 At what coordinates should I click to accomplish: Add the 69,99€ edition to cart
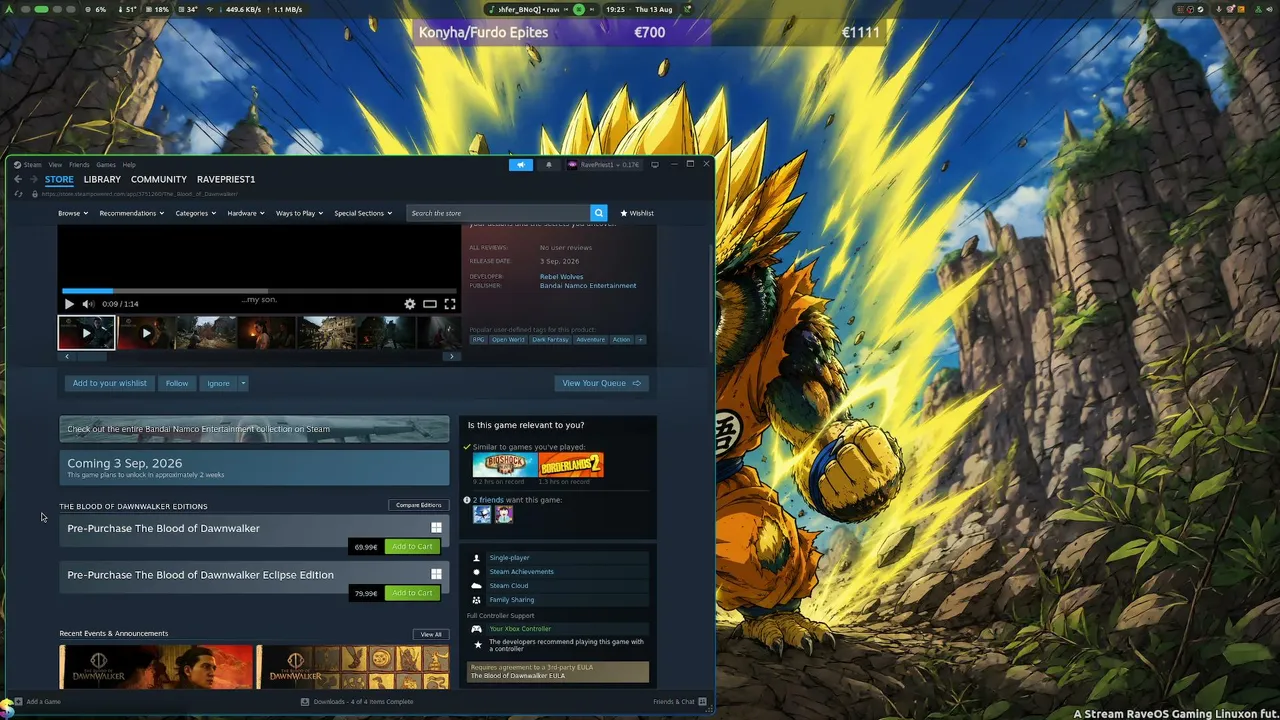(412, 547)
